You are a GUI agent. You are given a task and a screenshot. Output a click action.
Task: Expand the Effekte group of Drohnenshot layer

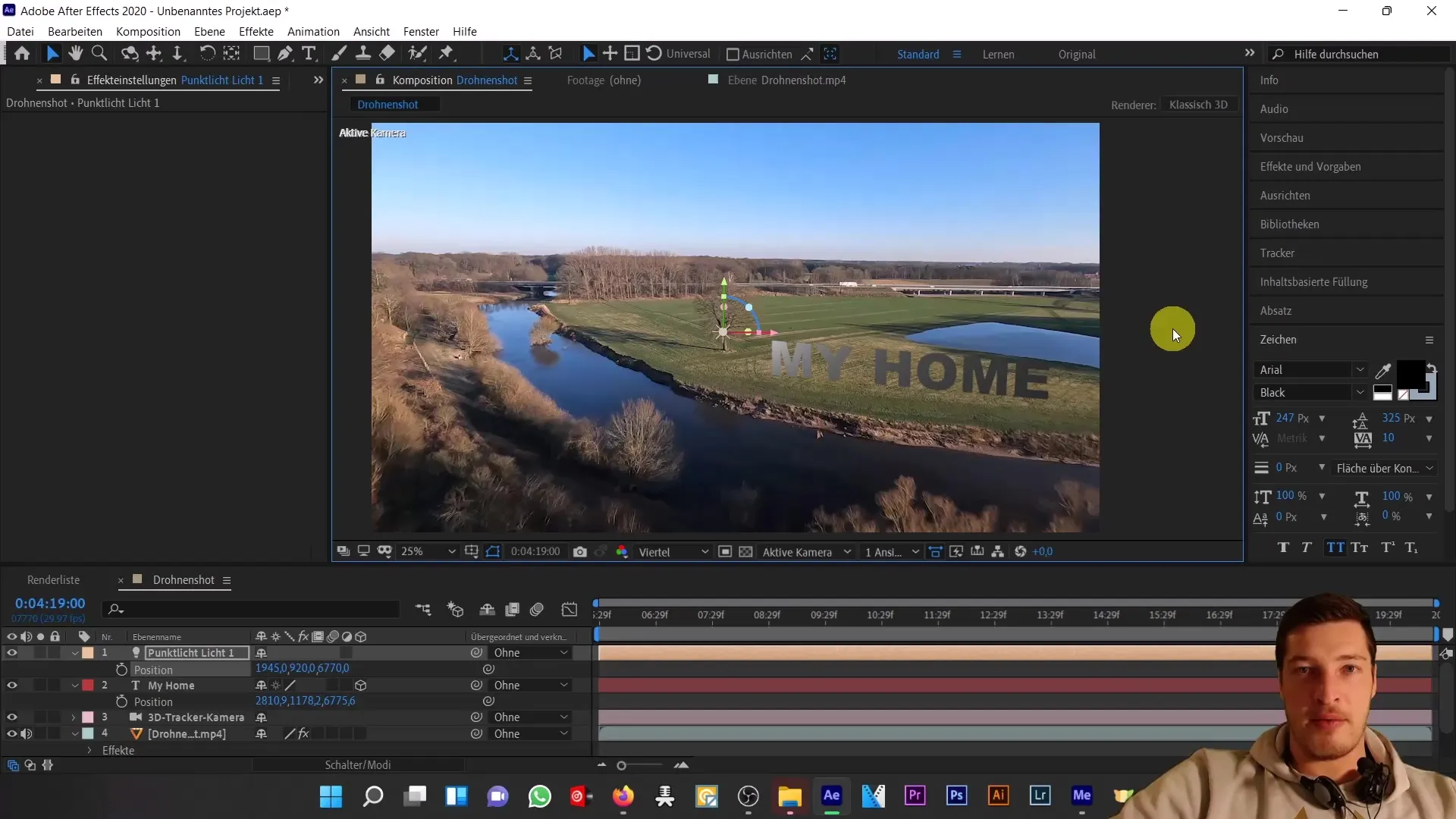(89, 751)
